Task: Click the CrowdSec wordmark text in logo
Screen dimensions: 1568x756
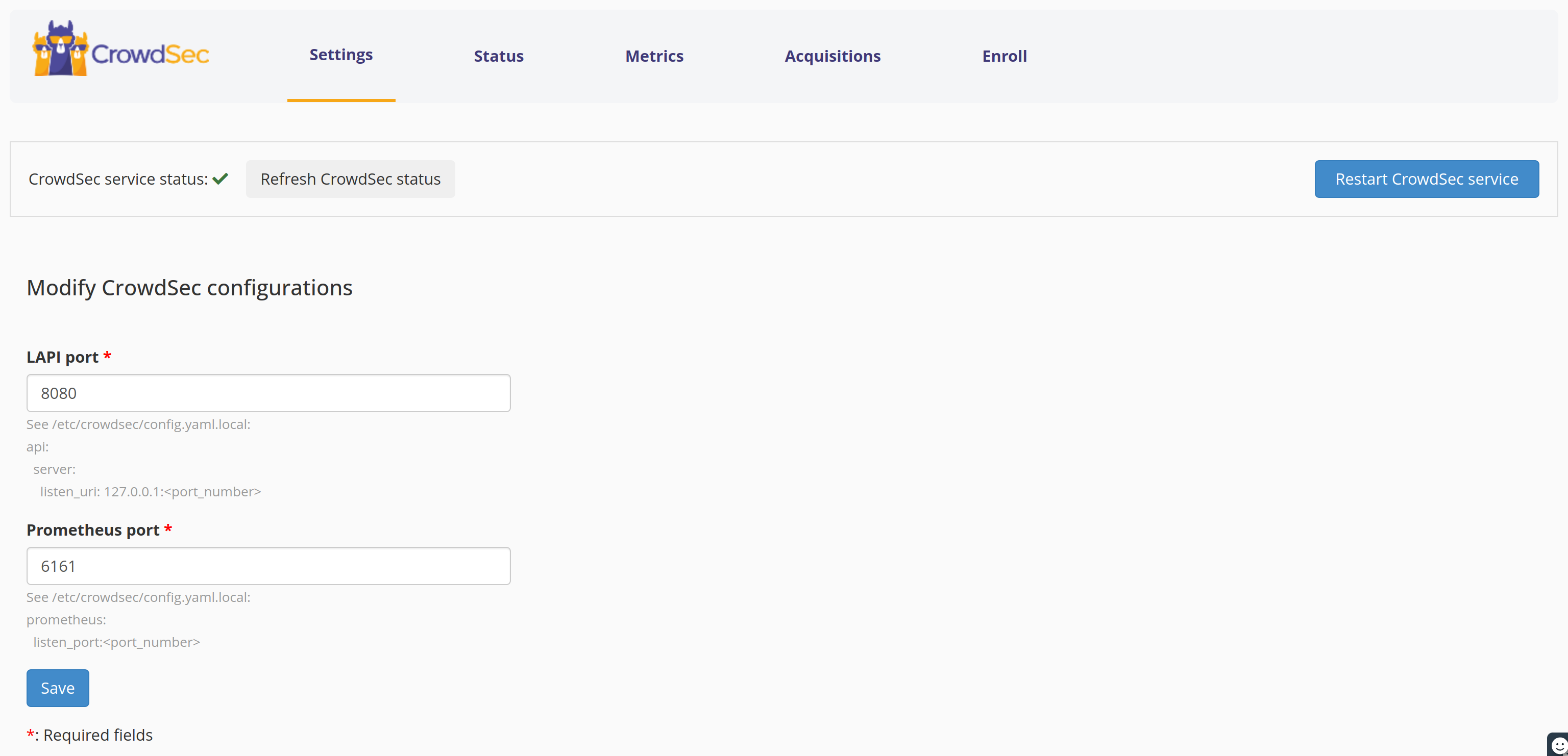Action: (150, 54)
